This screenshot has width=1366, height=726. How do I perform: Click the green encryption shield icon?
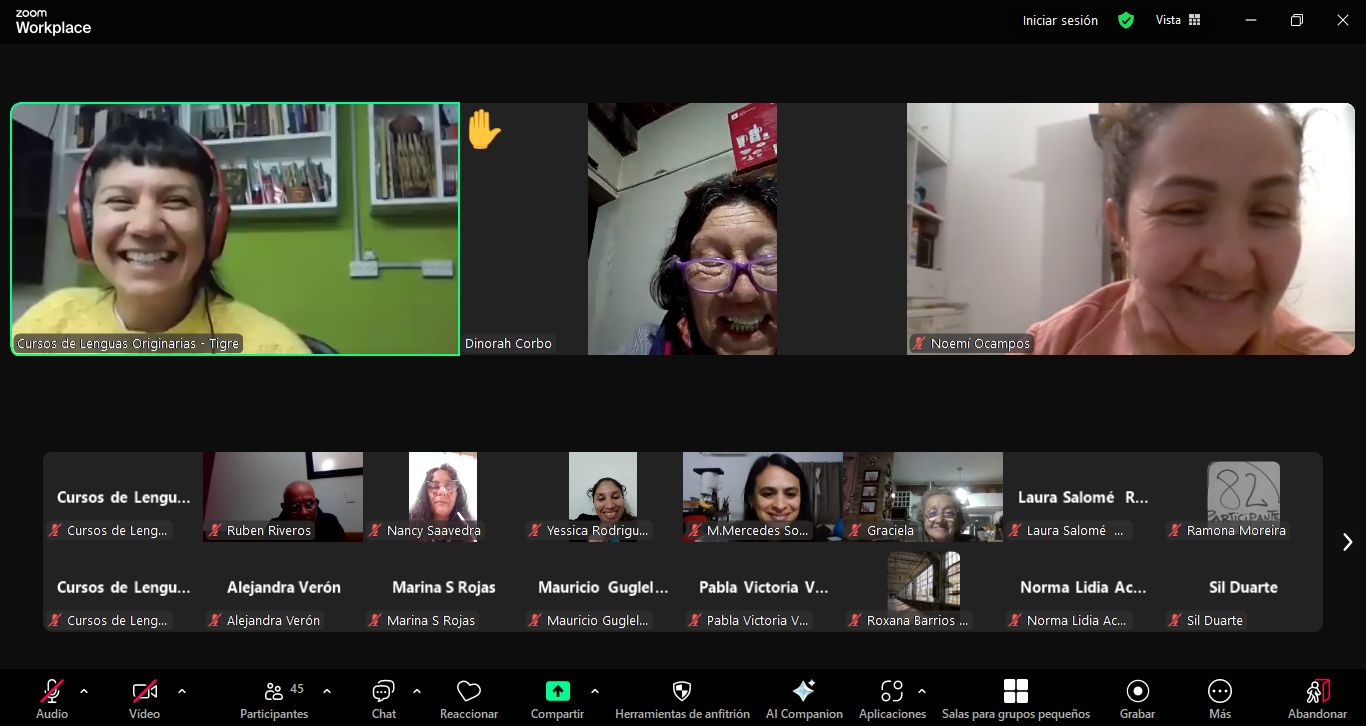(1126, 20)
